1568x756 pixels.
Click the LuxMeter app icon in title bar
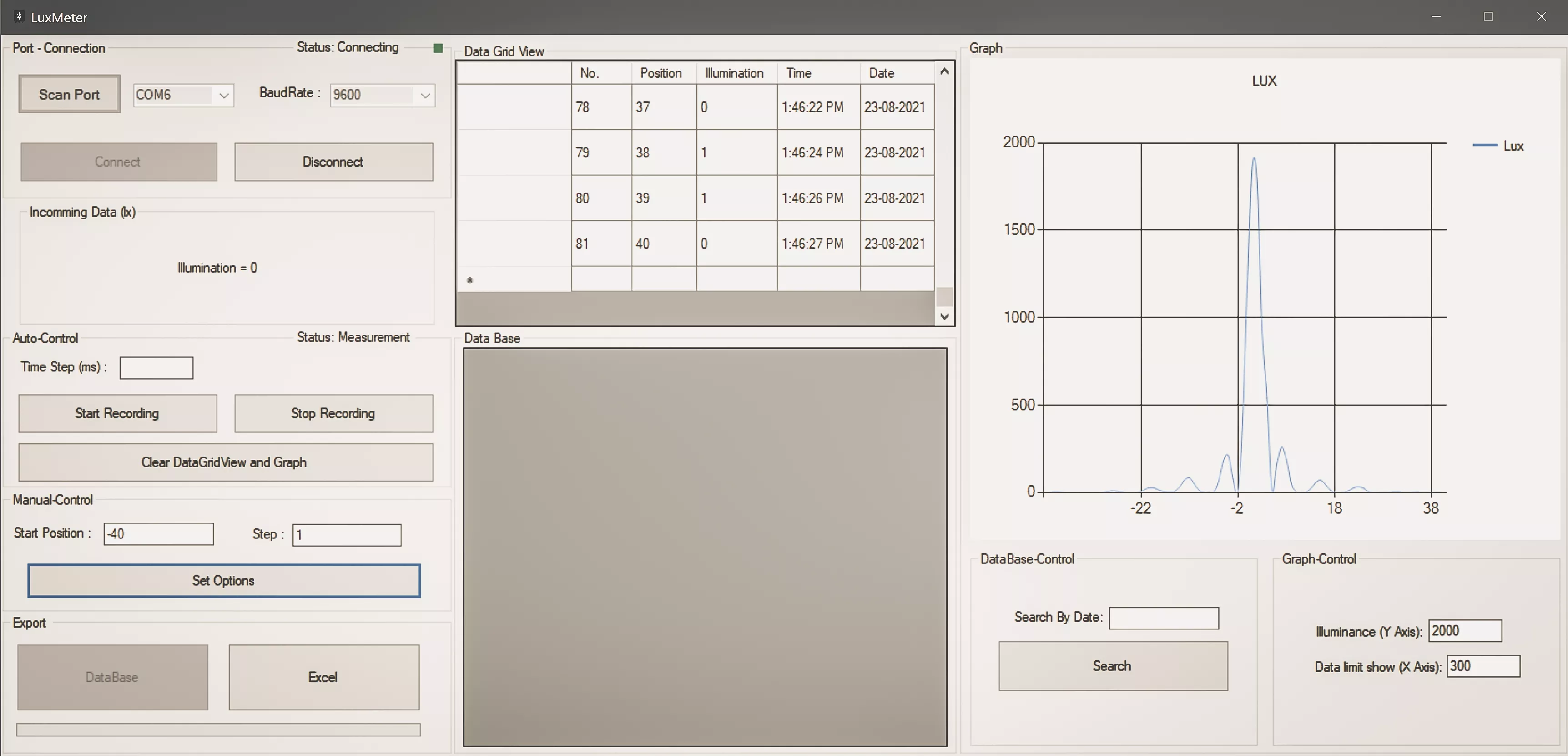click(19, 16)
